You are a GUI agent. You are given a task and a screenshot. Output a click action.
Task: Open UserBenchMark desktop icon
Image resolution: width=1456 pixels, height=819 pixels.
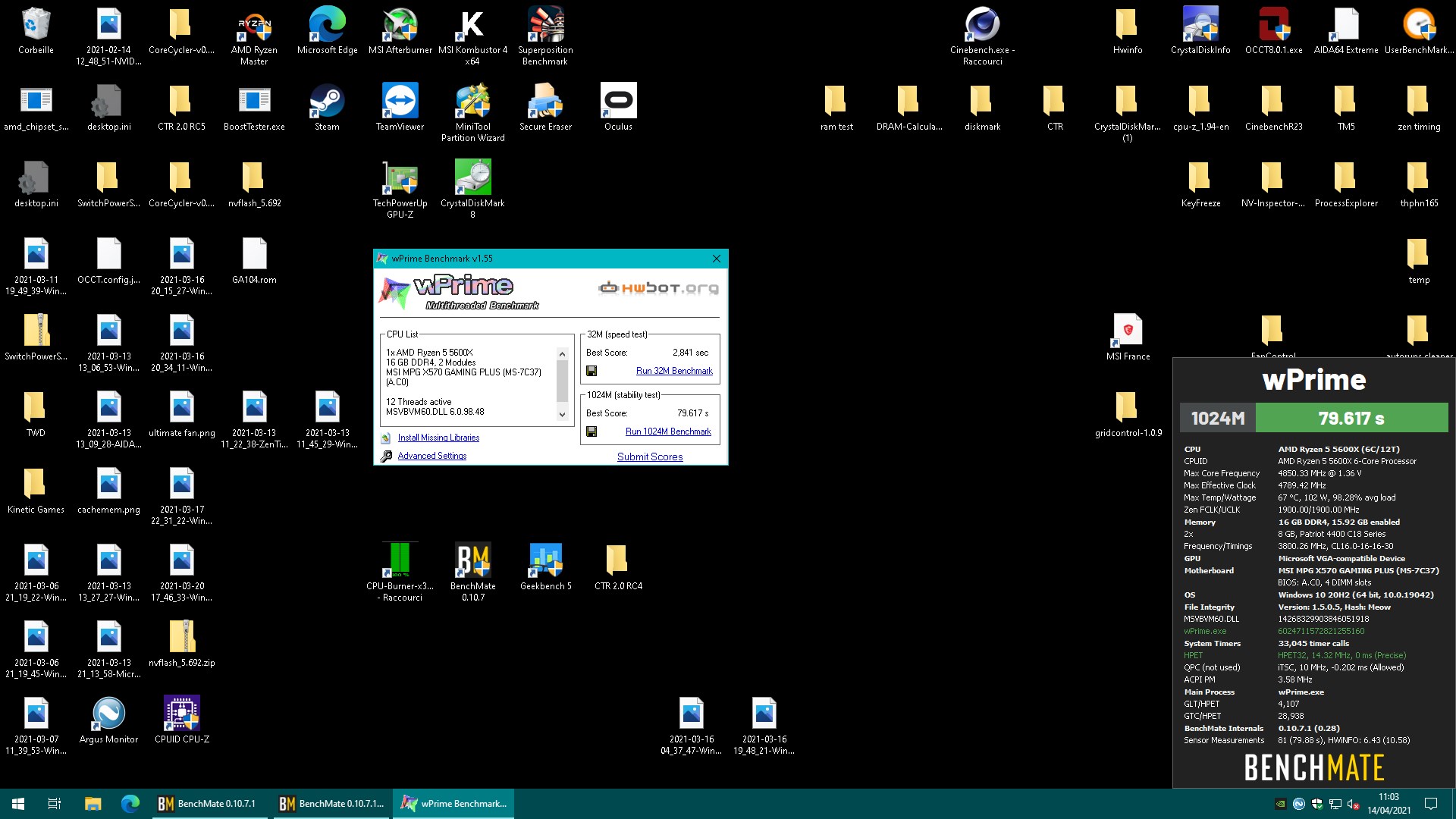click(x=1419, y=30)
